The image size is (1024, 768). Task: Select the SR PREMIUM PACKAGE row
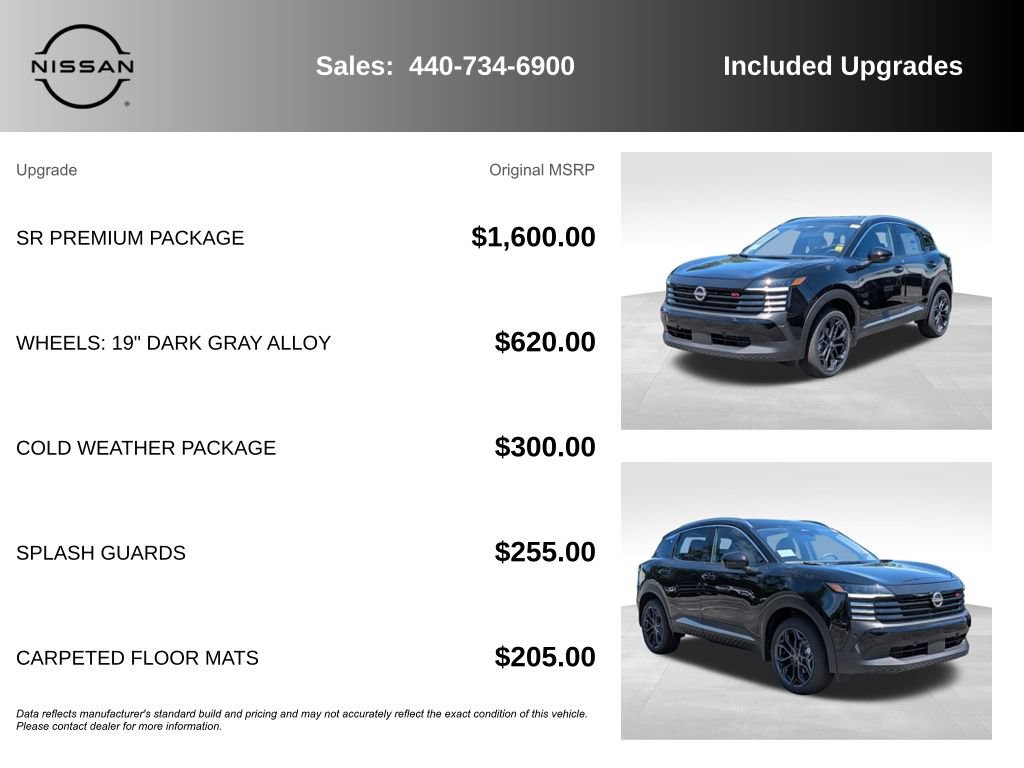coord(306,238)
